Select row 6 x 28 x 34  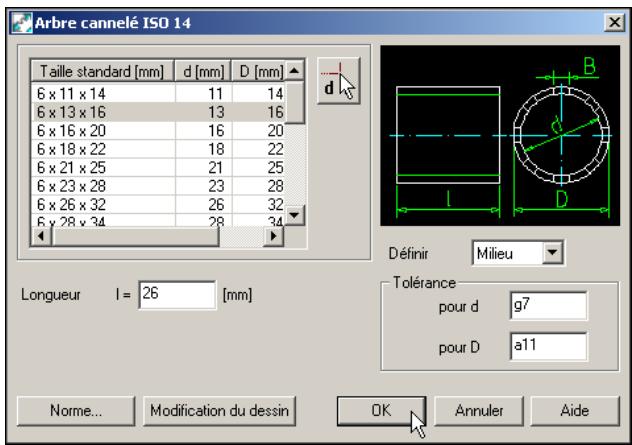158,220
